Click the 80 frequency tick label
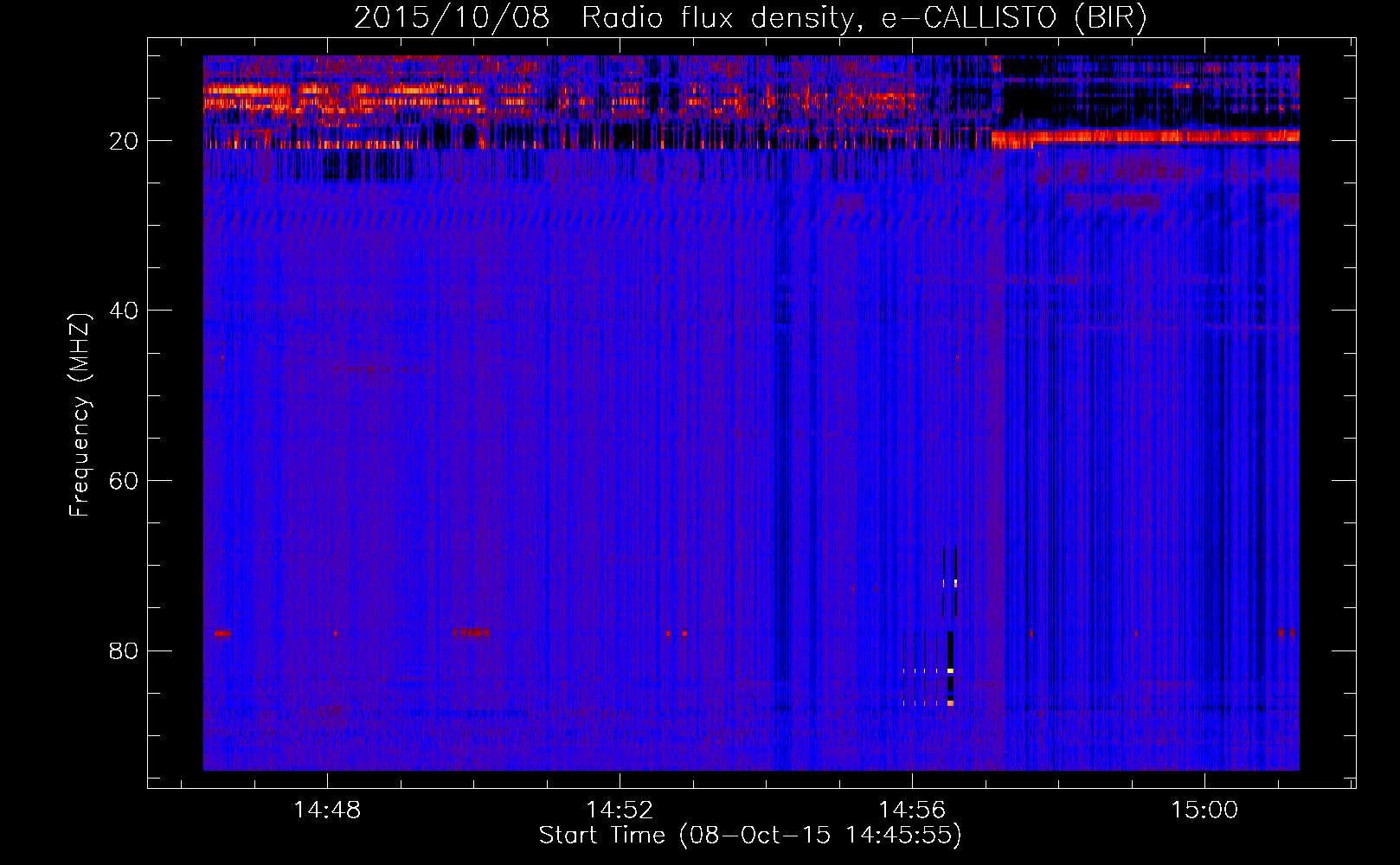The image size is (1400, 865). coord(125,650)
